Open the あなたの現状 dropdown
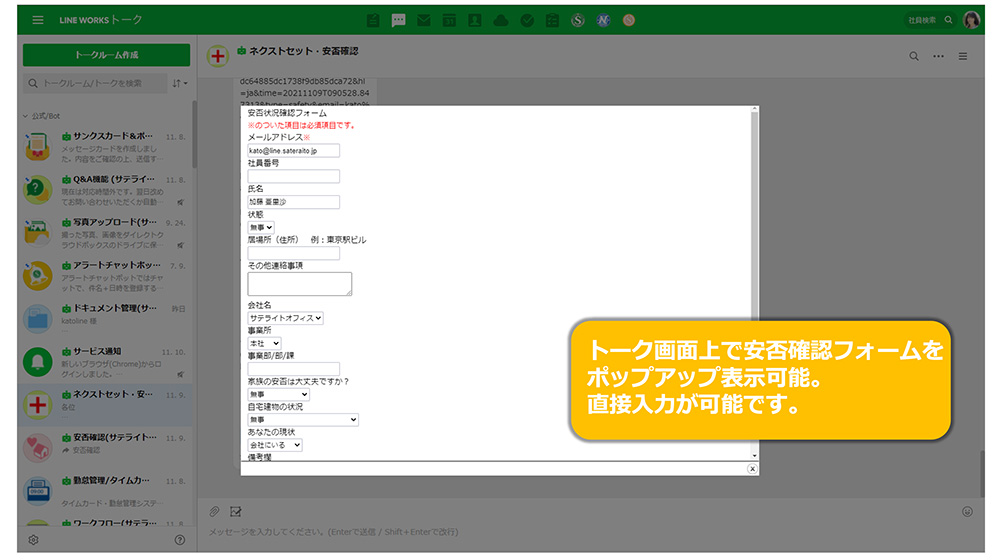This screenshot has height=560, width=1000. coord(275,445)
